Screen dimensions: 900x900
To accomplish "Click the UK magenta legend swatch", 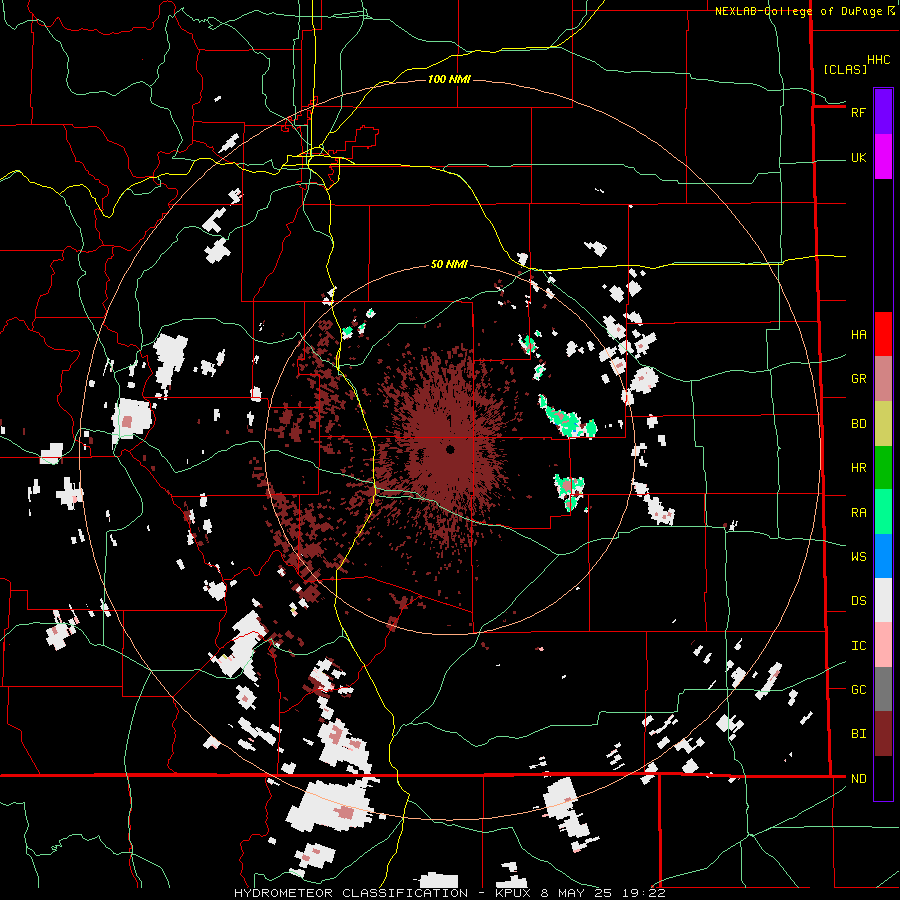I will [x=883, y=157].
